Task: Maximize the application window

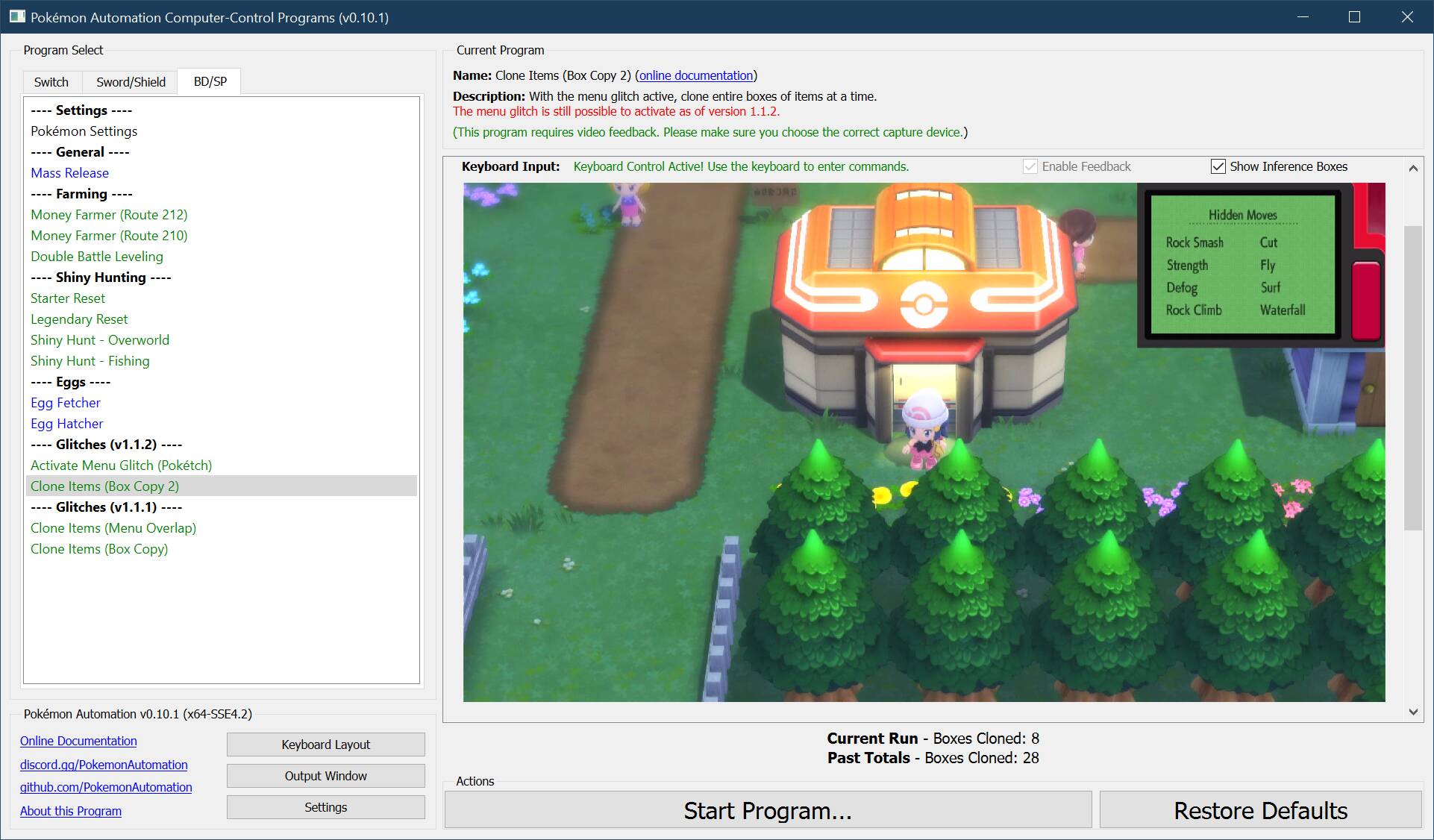Action: click(1355, 16)
